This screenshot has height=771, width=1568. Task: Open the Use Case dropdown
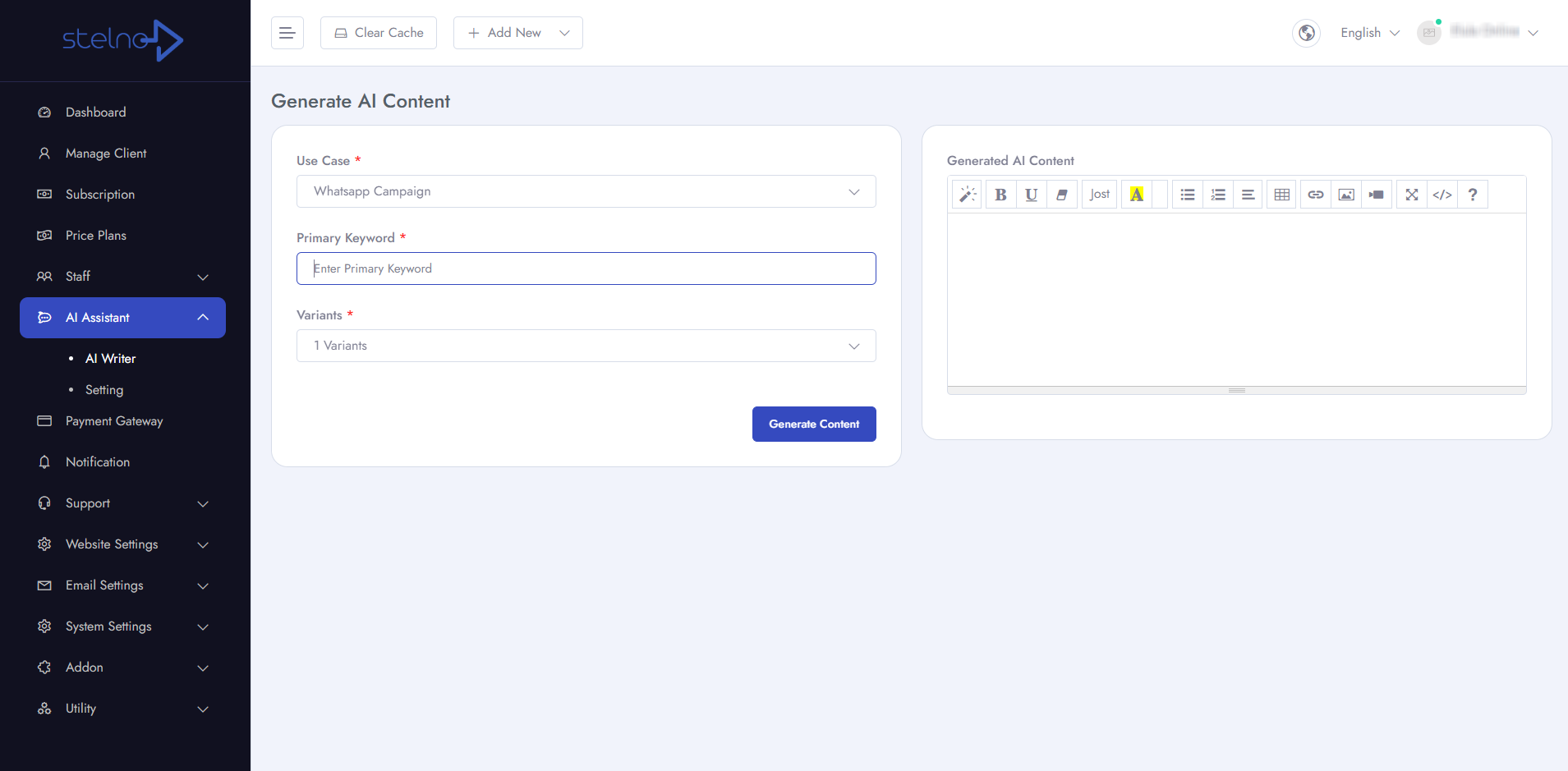pyautogui.click(x=586, y=191)
